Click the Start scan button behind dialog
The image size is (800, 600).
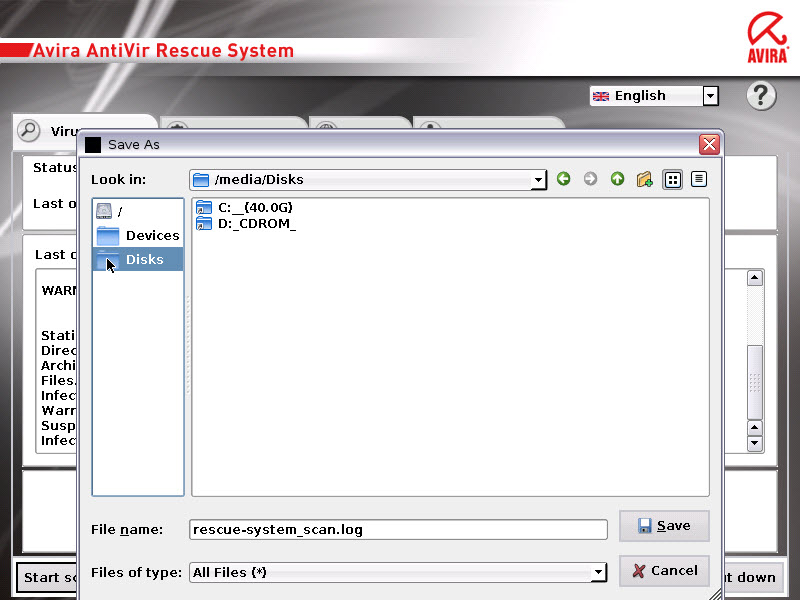tap(47, 578)
